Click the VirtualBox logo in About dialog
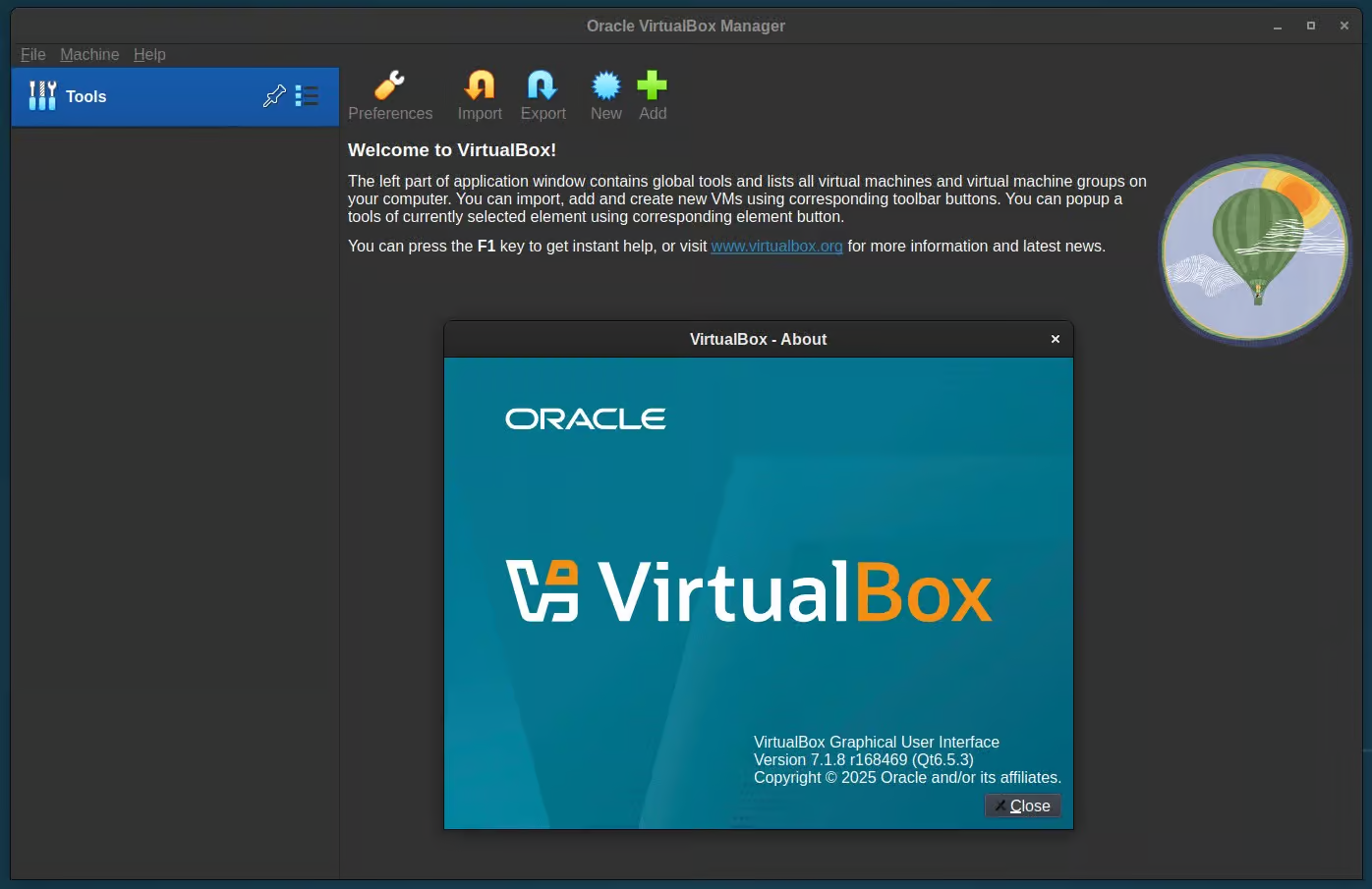The image size is (1372, 889). point(749,591)
